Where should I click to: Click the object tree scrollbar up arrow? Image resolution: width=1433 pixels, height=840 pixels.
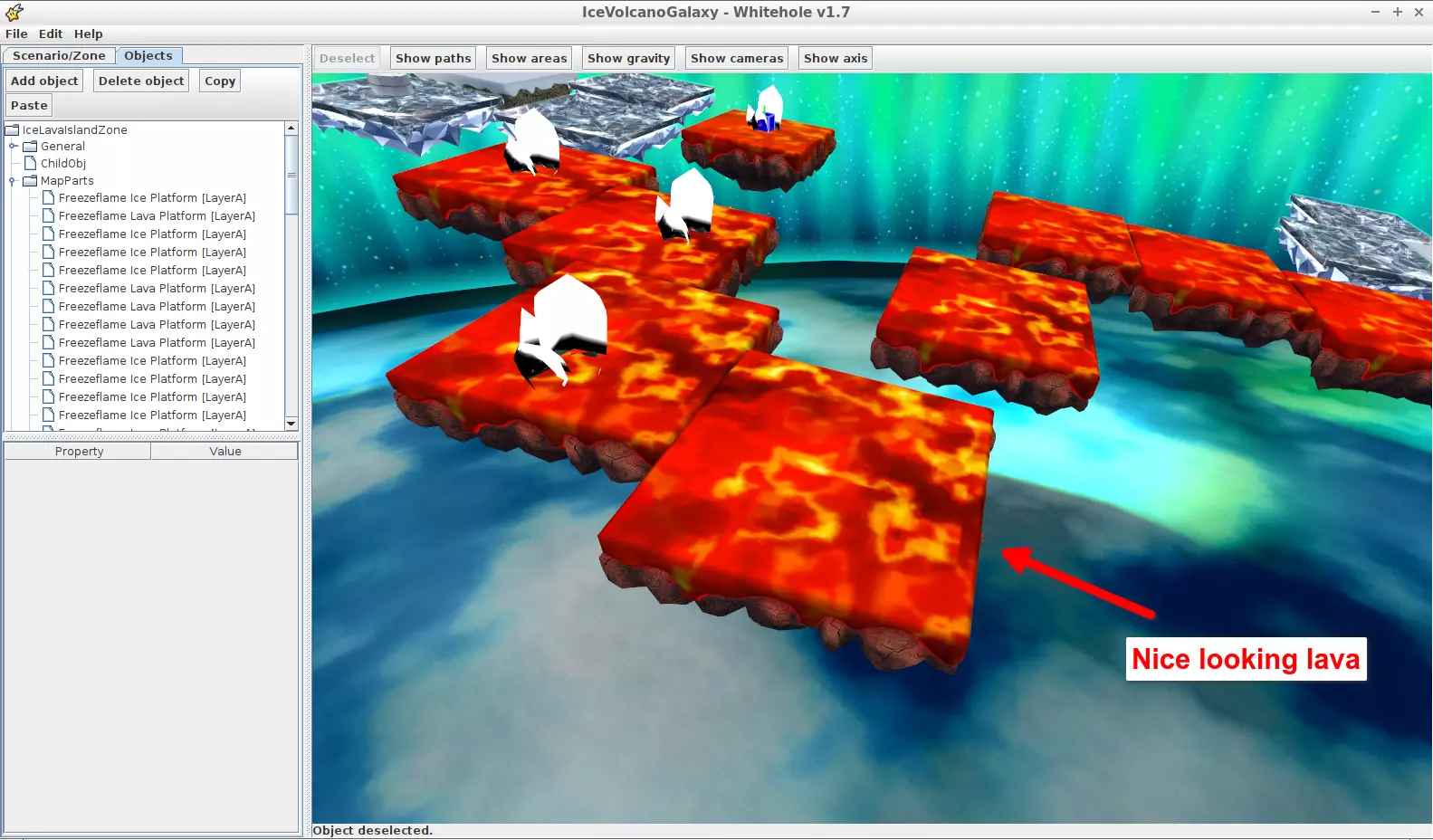[291, 129]
